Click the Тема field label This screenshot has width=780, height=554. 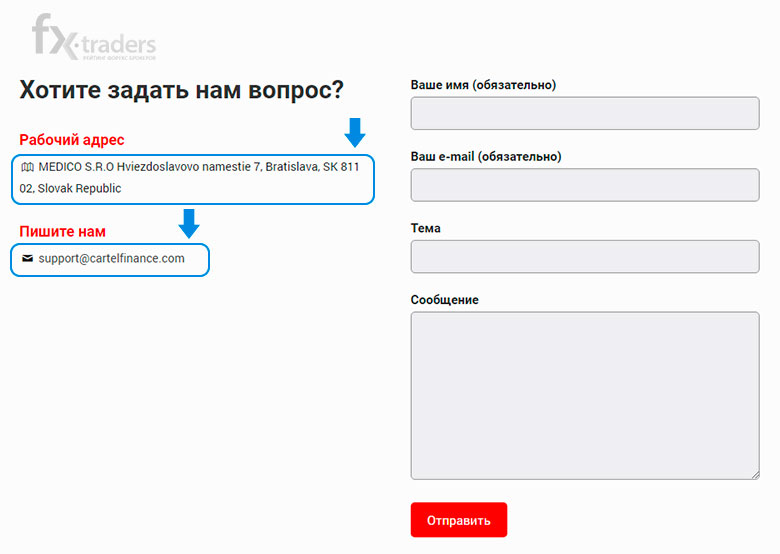(425, 228)
